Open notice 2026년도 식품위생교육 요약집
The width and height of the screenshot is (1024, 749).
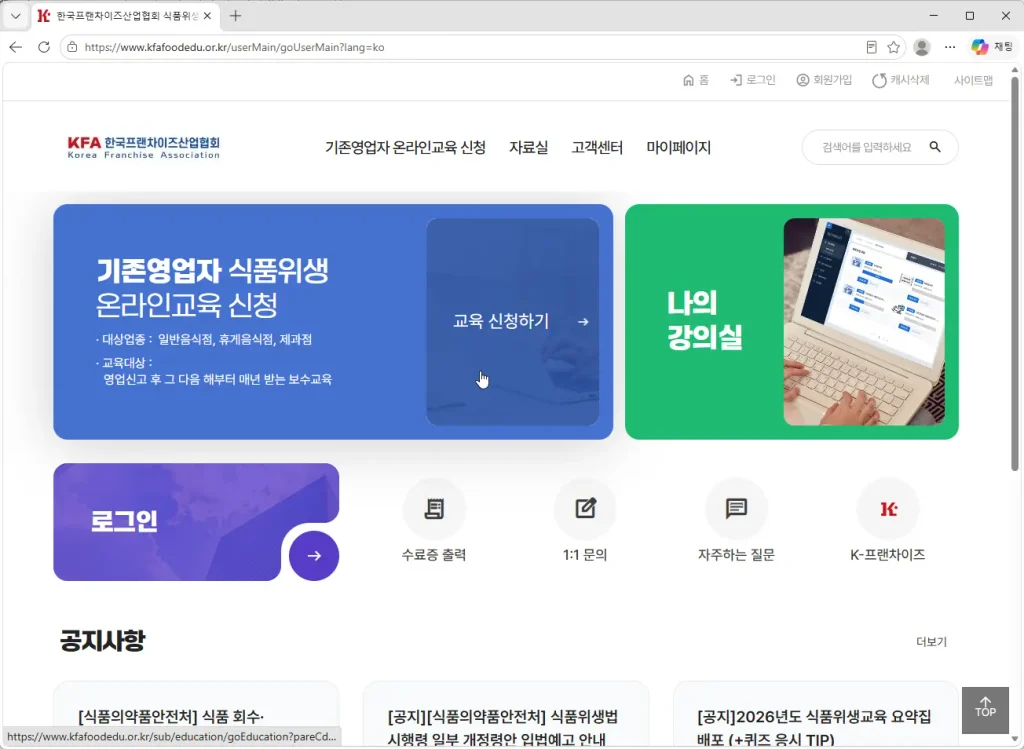pos(814,728)
